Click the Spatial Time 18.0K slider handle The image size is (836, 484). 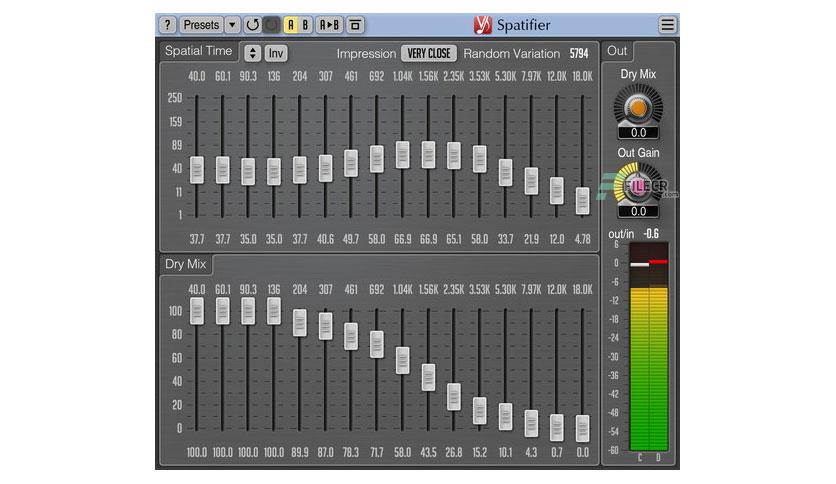[582, 201]
